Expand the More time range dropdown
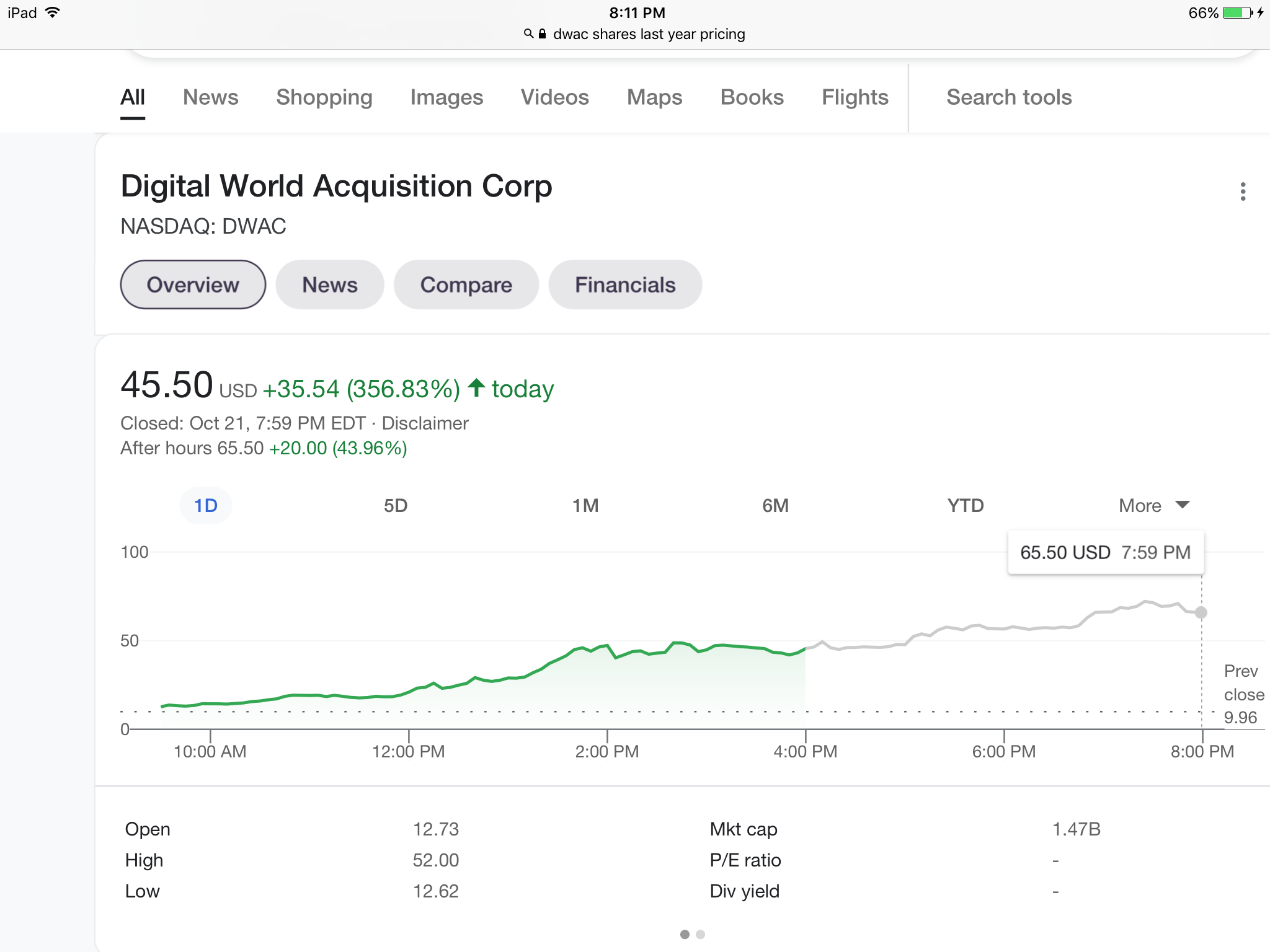The height and width of the screenshot is (952, 1270). [x=1154, y=506]
